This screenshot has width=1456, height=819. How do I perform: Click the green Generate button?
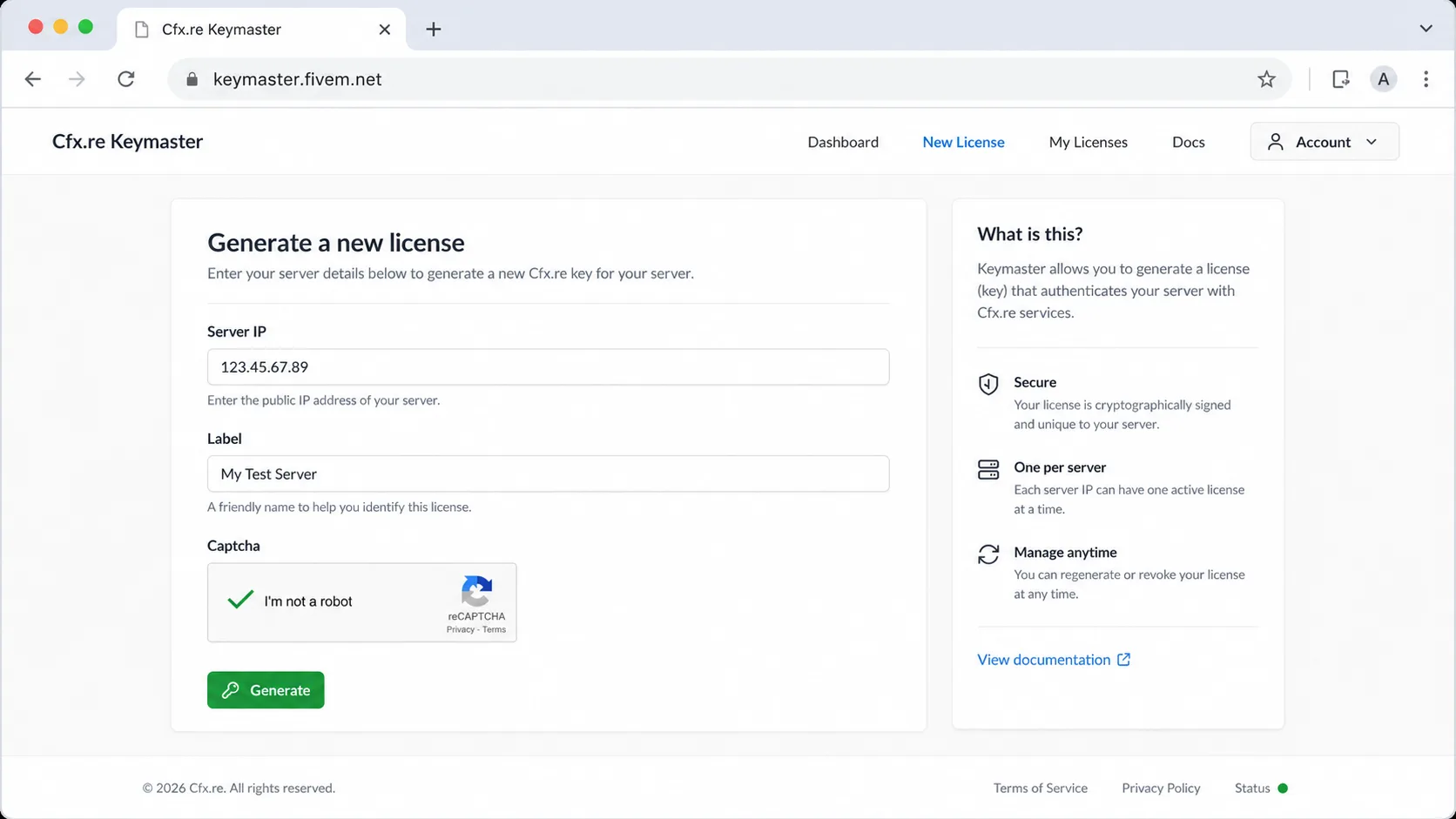coord(266,690)
